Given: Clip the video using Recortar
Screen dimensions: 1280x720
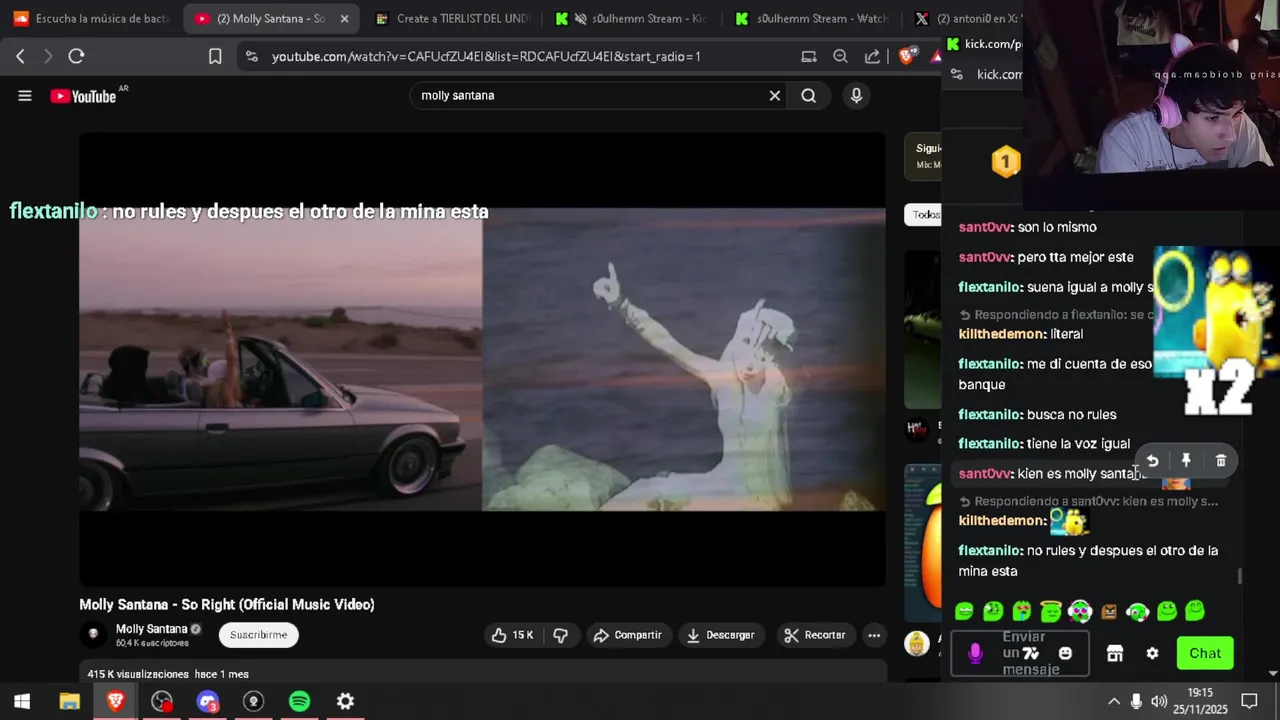Looking at the screenshot, I should click(x=814, y=635).
